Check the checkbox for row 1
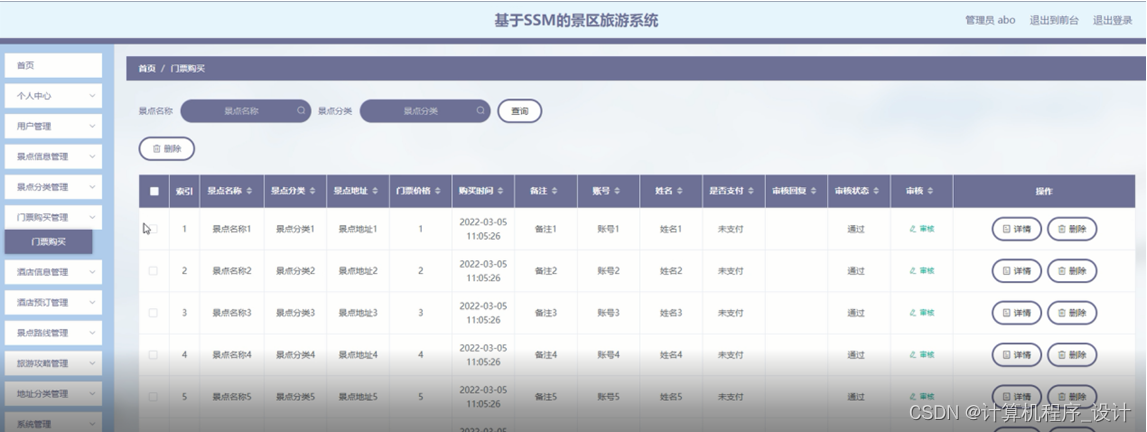The width and height of the screenshot is (1147, 432). click(154, 229)
